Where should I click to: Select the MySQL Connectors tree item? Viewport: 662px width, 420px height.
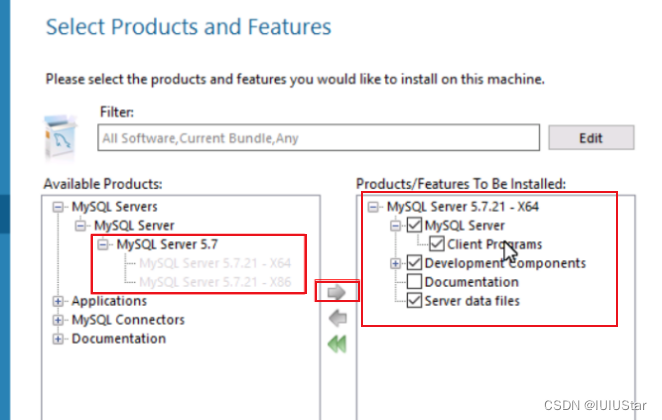click(128, 320)
